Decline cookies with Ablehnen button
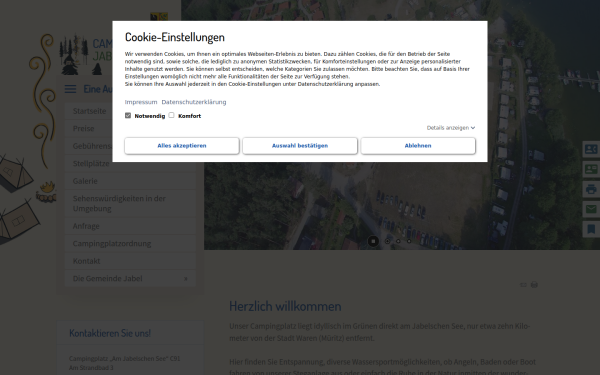 point(418,146)
